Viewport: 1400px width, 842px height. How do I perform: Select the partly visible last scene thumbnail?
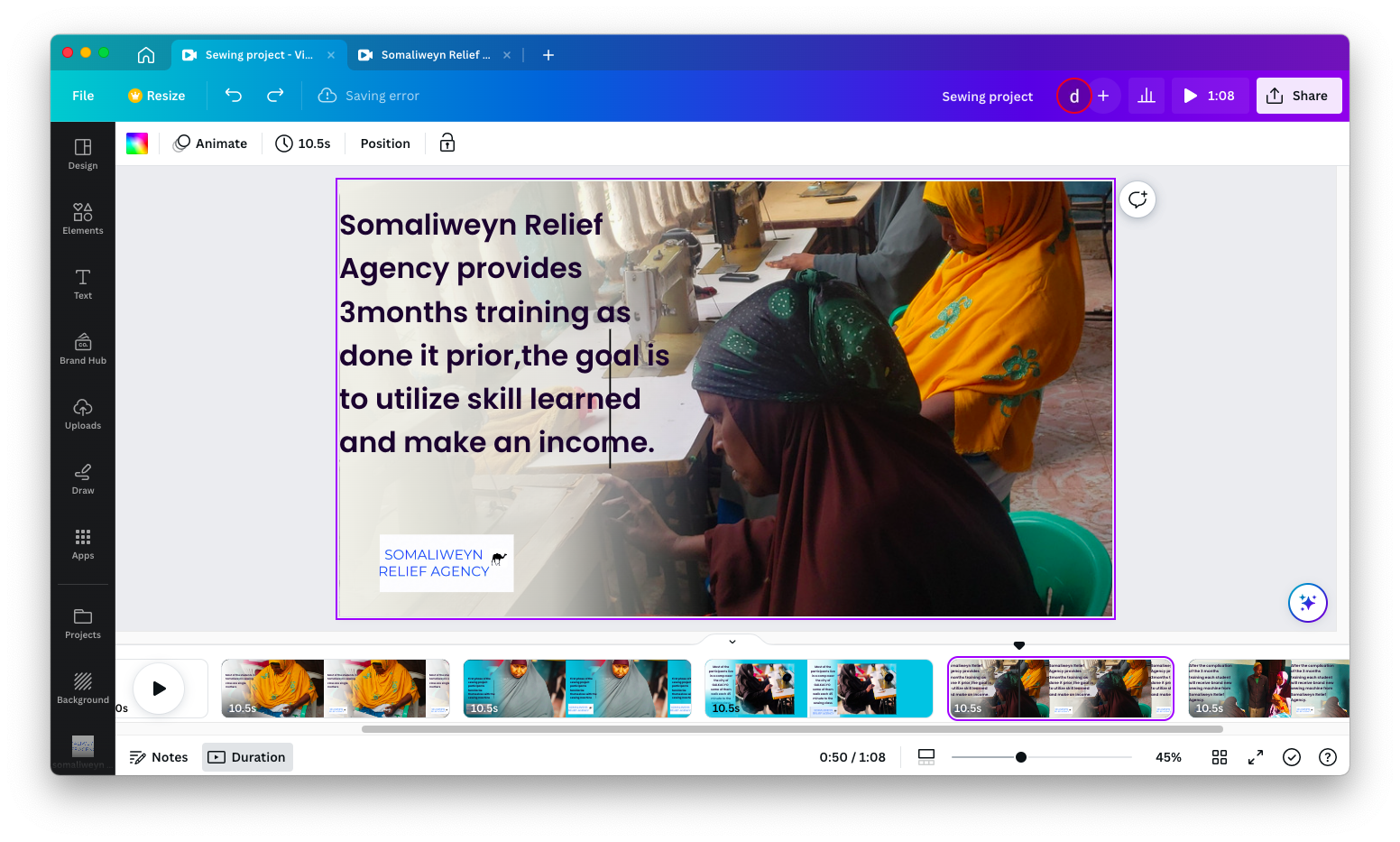pyautogui.click(x=1269, y=689)
